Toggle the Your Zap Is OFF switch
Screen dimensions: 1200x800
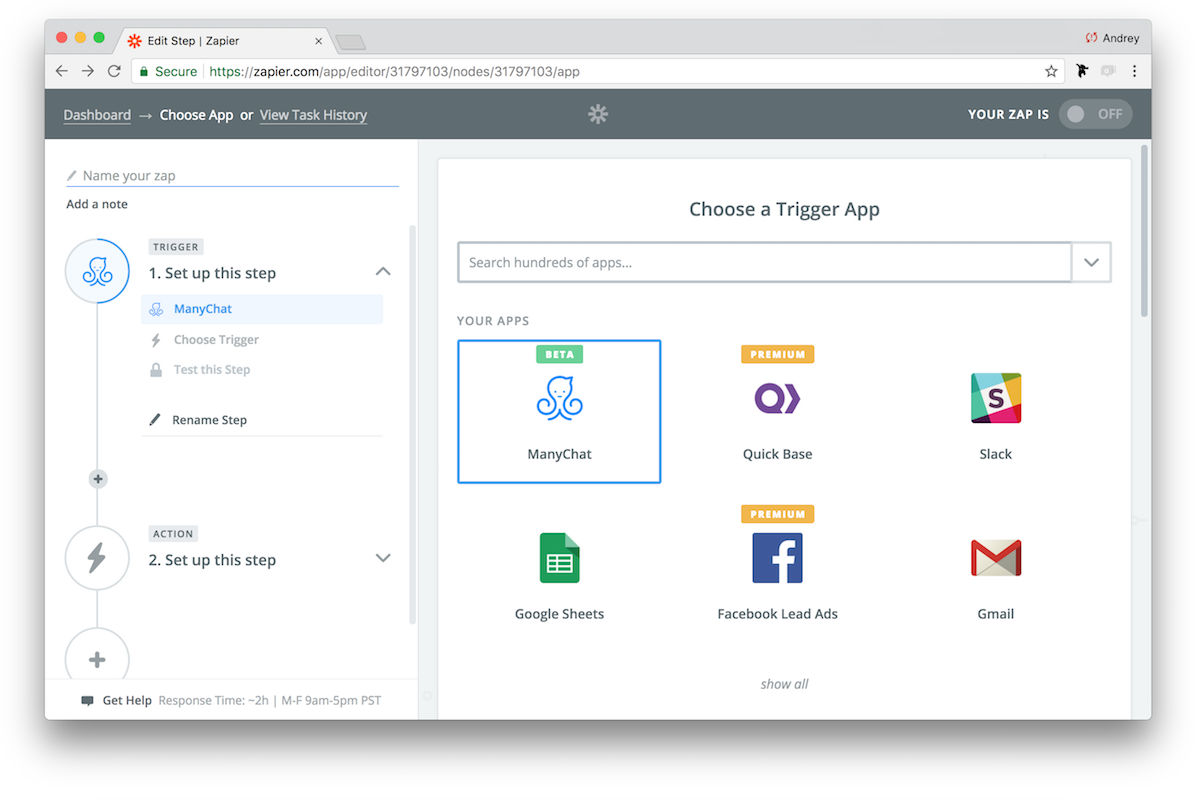coord(1095,114)
